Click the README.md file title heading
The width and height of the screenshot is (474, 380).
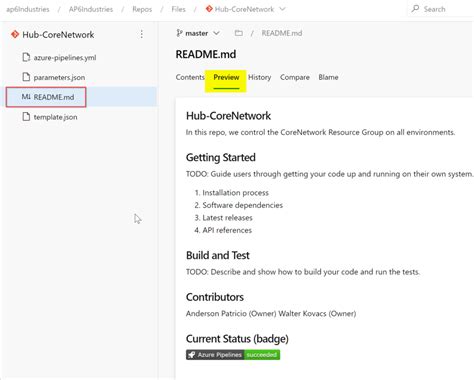[206, 54]
